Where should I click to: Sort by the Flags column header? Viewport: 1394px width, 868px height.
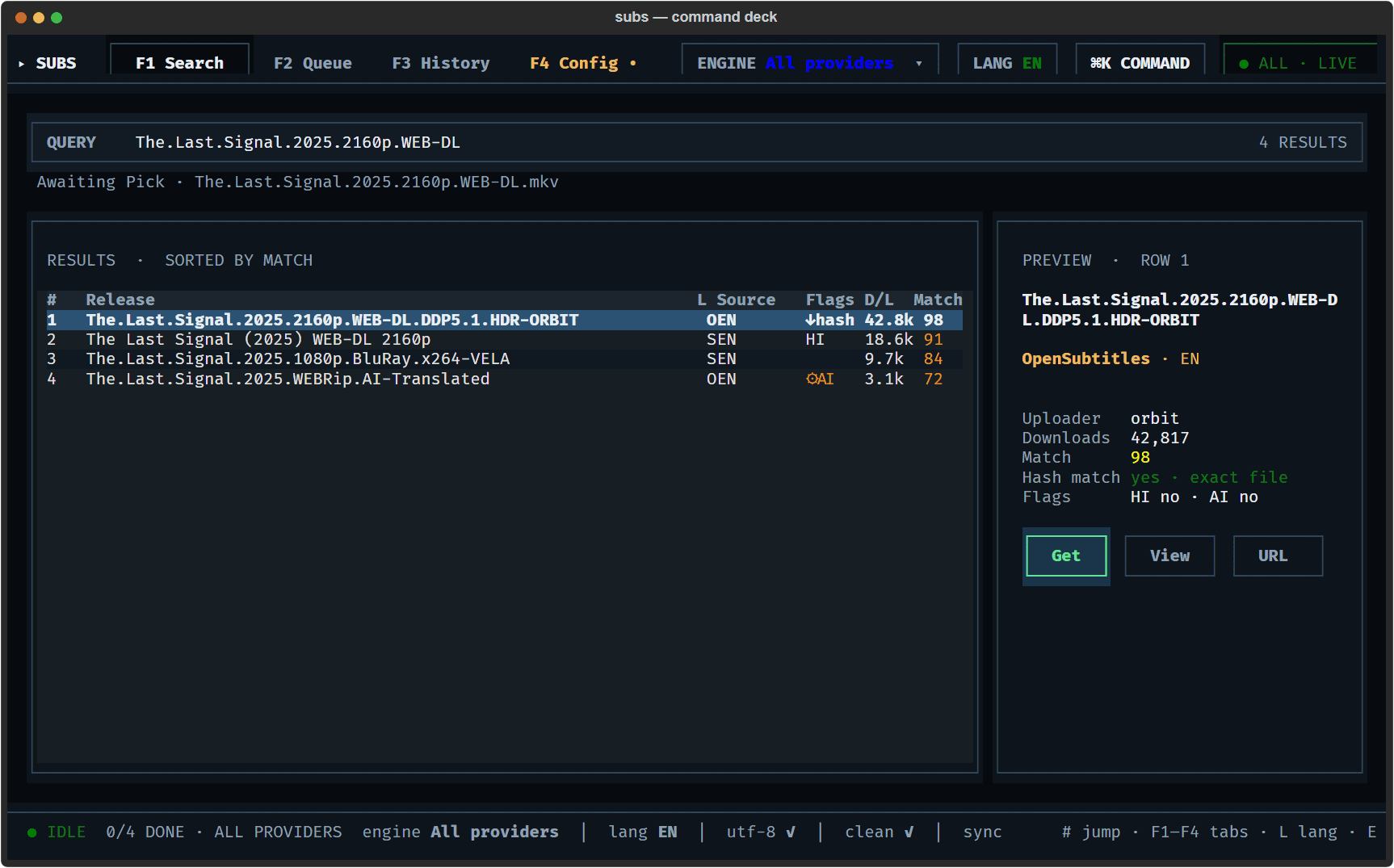coord(829,300)
